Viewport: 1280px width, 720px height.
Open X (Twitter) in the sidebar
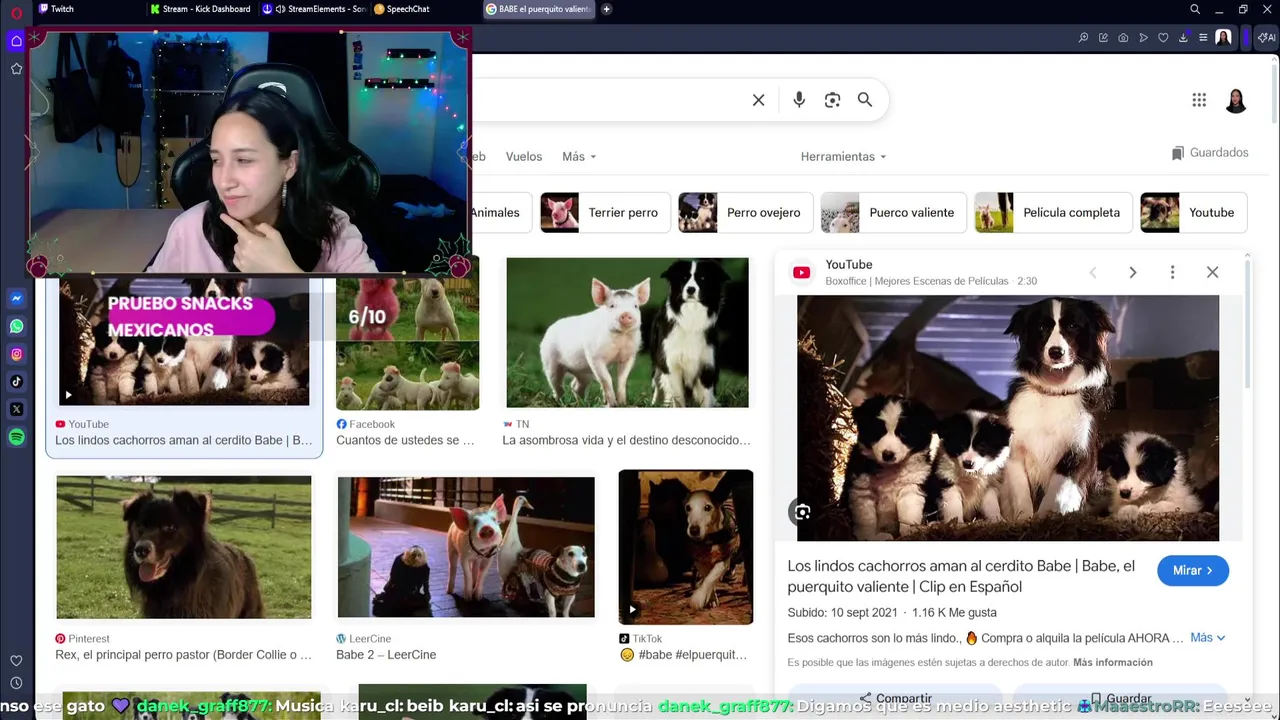click(16, 409)
